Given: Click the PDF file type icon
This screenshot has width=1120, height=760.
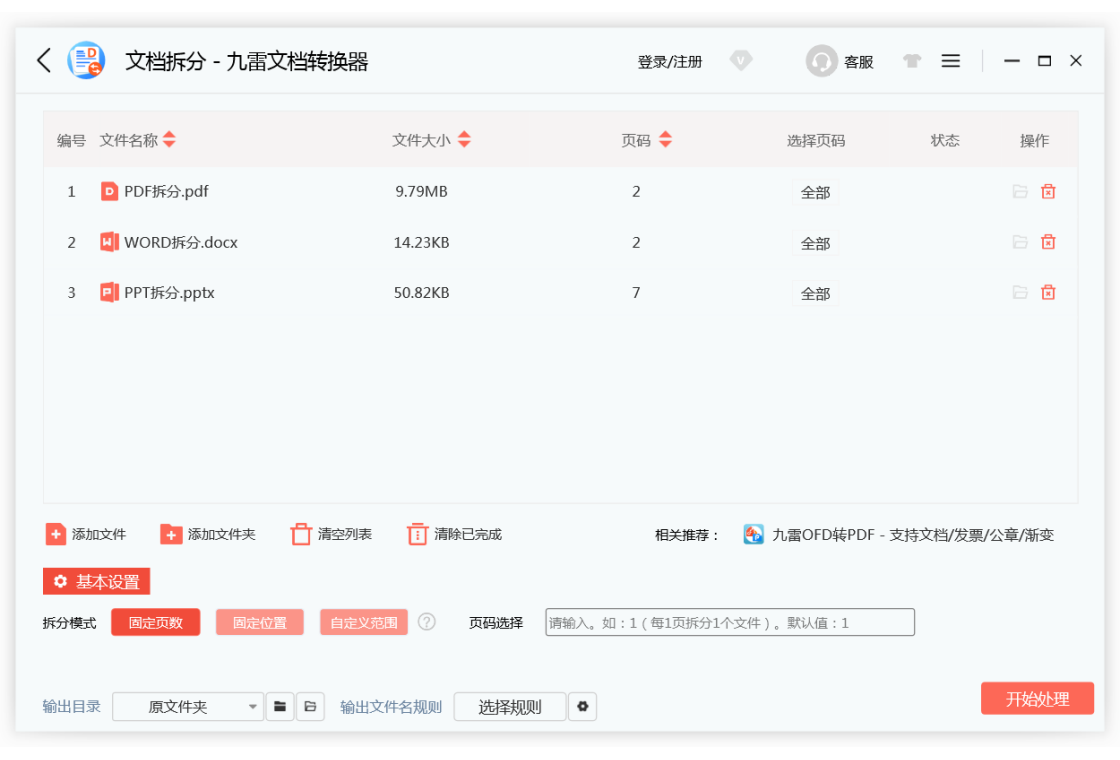Looking at the screenshot, I should (109, 191).
